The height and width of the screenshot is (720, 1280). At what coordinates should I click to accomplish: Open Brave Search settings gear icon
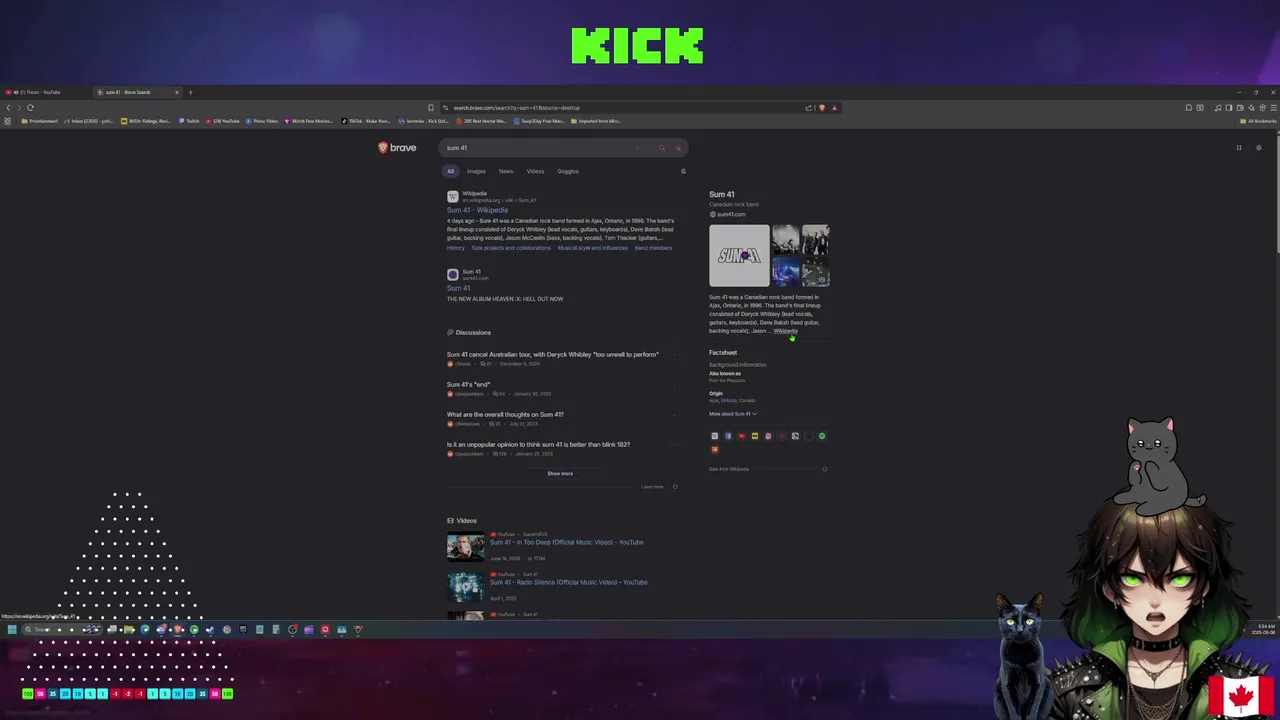click(x=1258, y=148)
